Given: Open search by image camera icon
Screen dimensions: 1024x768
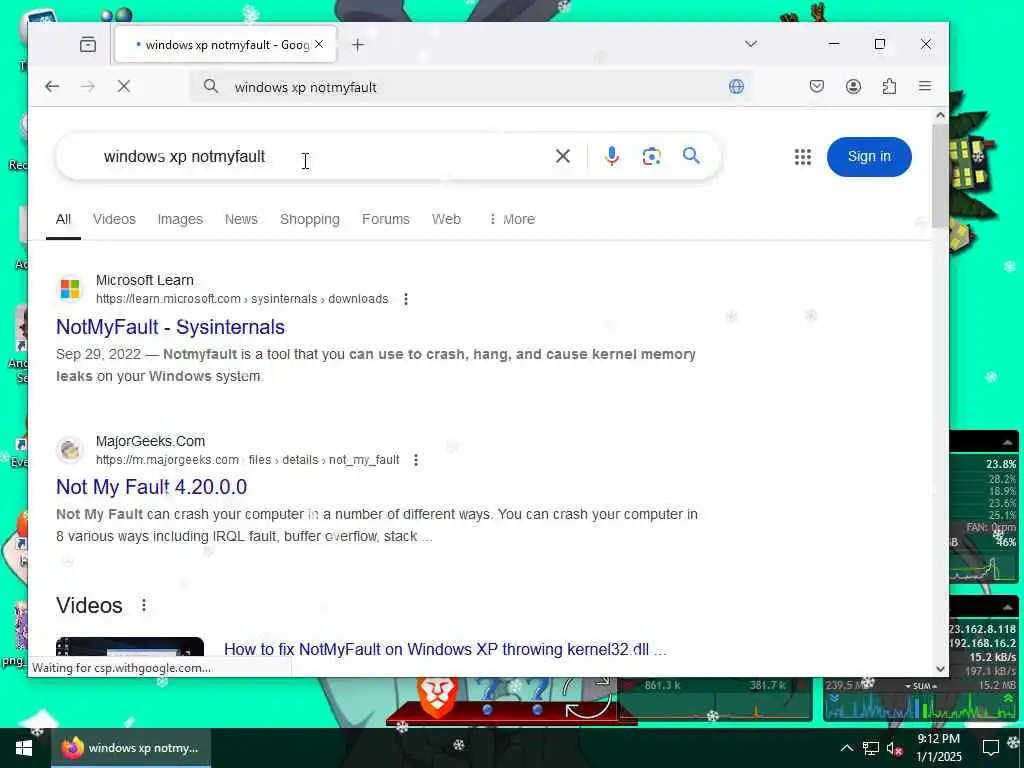Looking at the screenshot, I should 651,156.
